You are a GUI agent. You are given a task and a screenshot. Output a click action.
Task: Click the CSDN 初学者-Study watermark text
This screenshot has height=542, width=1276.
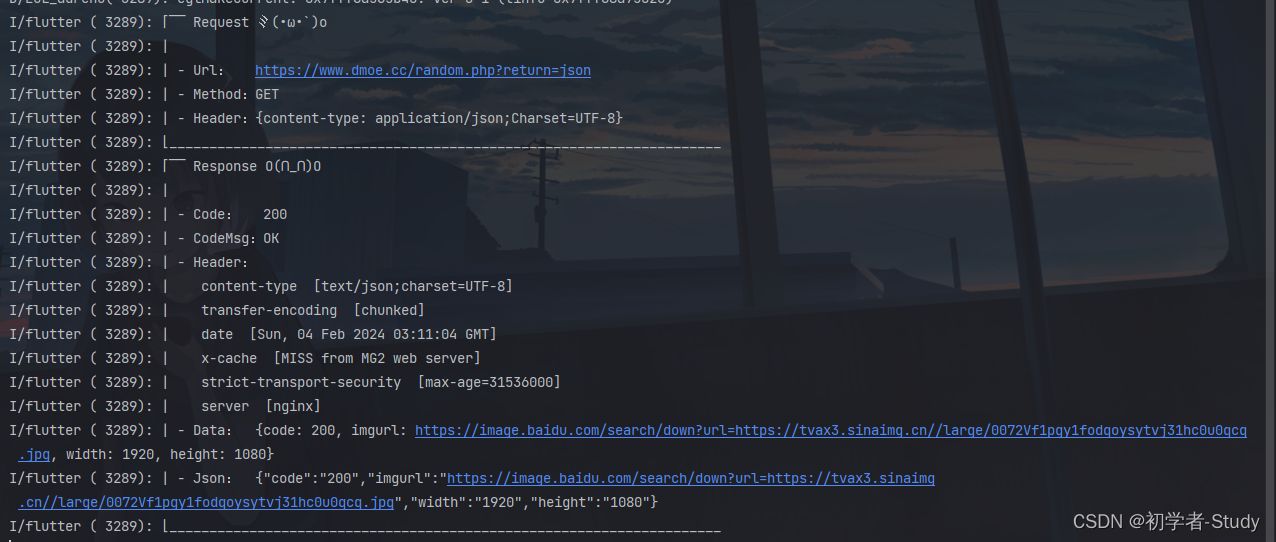(1166, 521)
